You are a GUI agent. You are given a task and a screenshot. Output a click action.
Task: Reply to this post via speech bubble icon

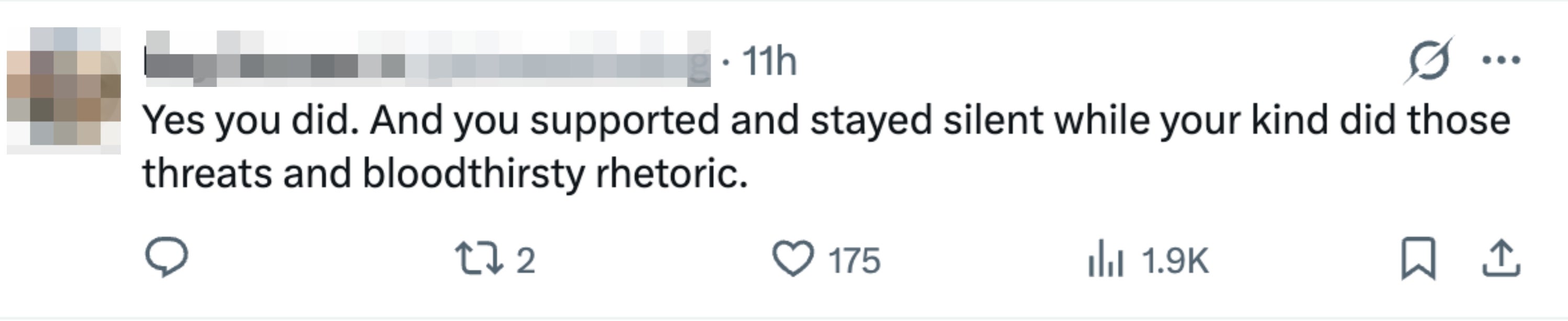point(166,258)
